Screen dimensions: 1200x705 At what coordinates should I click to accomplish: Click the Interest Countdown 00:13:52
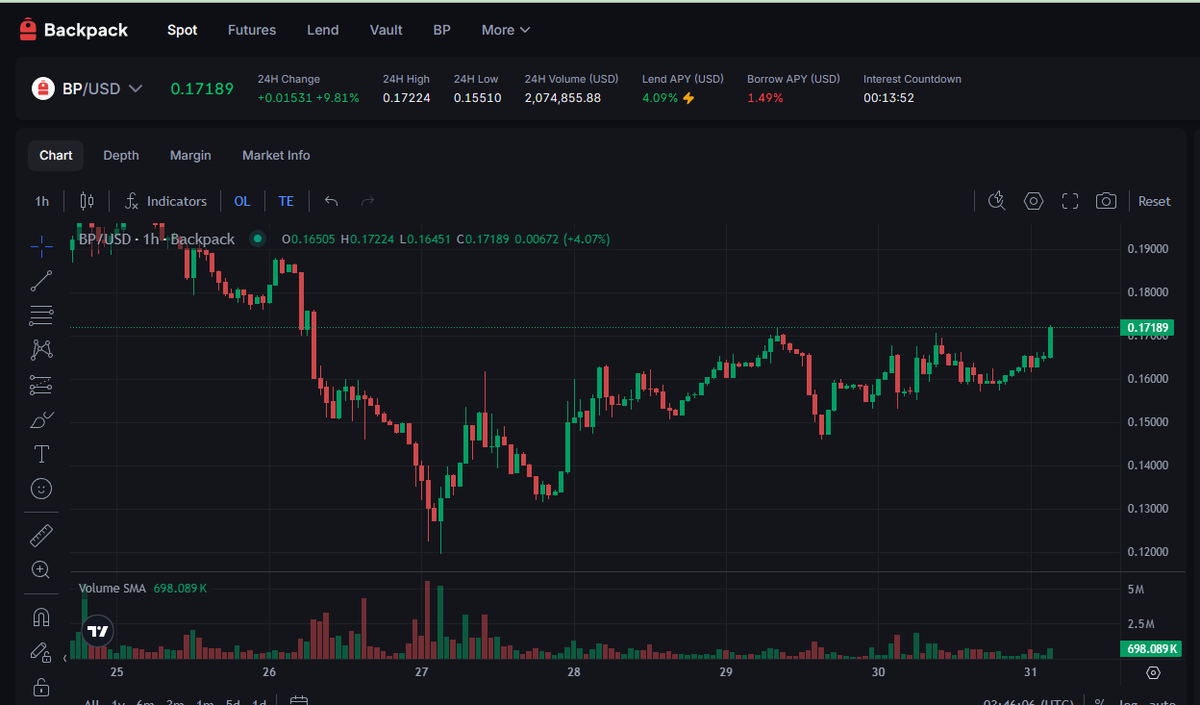[x=889, y=98]
